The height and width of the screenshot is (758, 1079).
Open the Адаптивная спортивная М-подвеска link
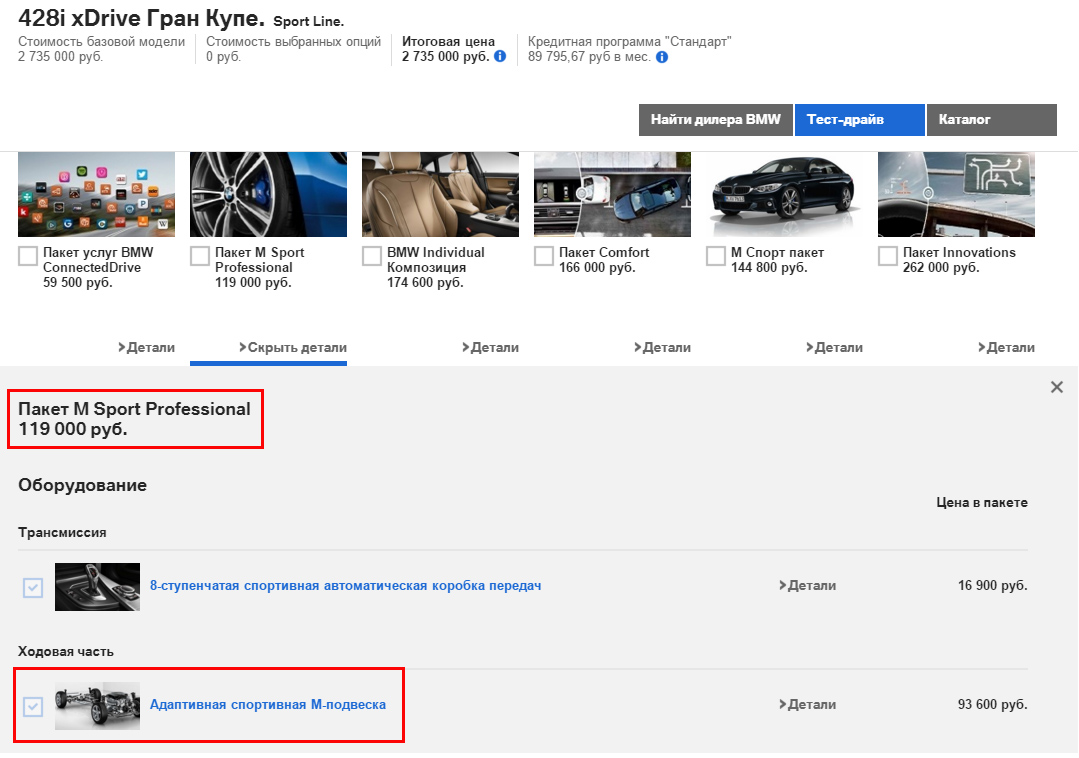pos(268,704)
